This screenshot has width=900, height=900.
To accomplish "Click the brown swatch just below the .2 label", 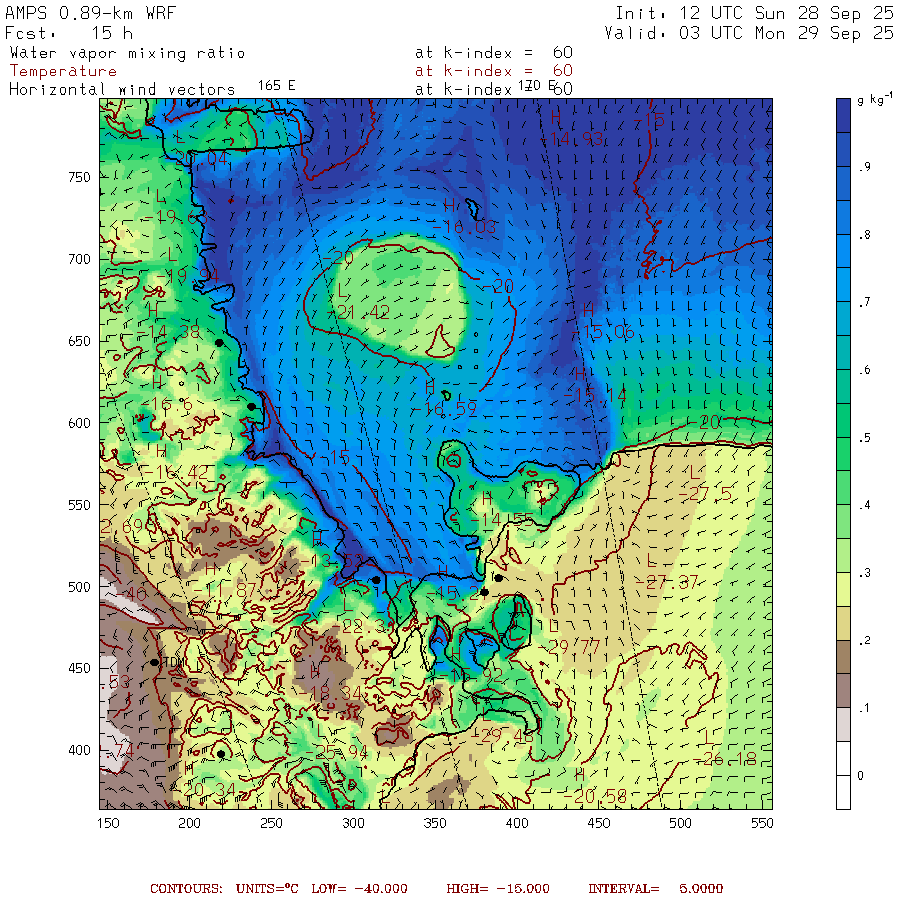I will (843, 657).
